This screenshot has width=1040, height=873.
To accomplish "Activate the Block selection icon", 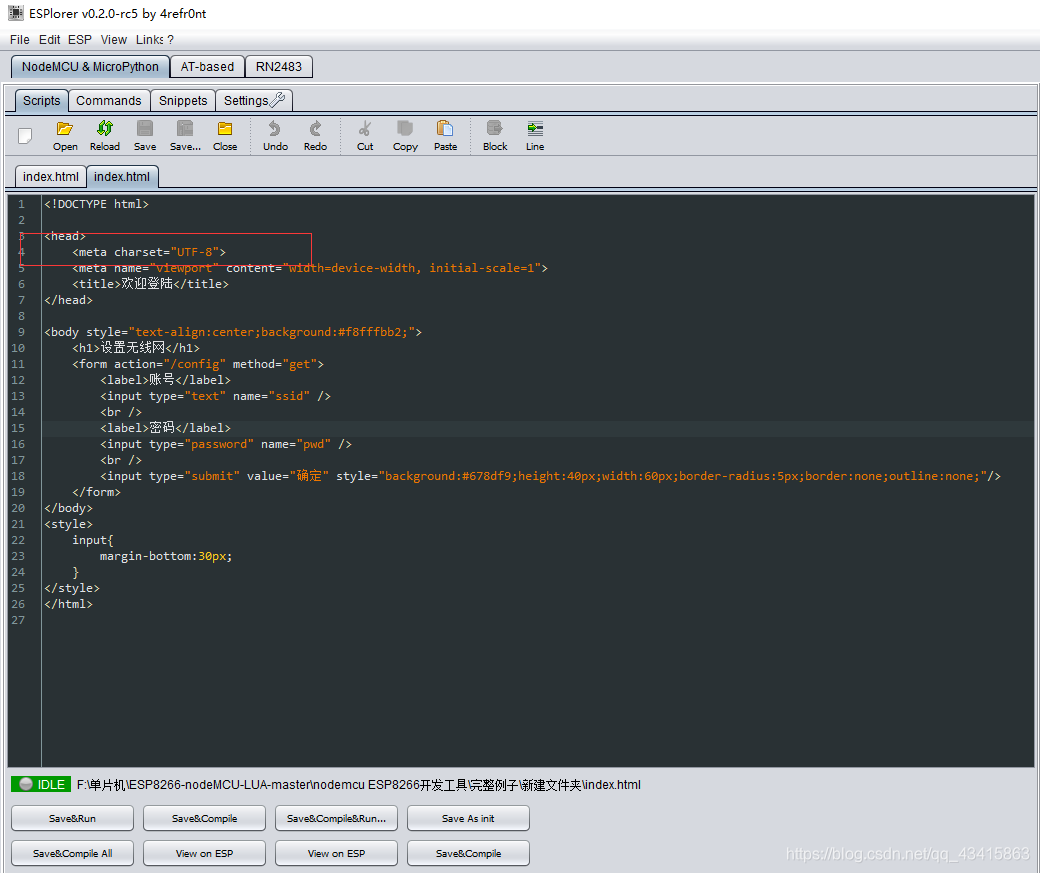I will coord(494,135).
